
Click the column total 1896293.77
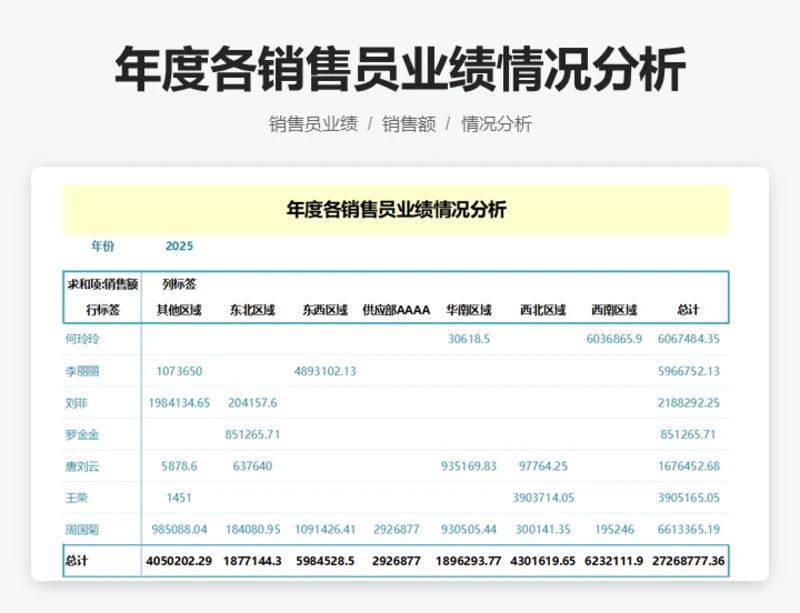click(x=468, y=561)
